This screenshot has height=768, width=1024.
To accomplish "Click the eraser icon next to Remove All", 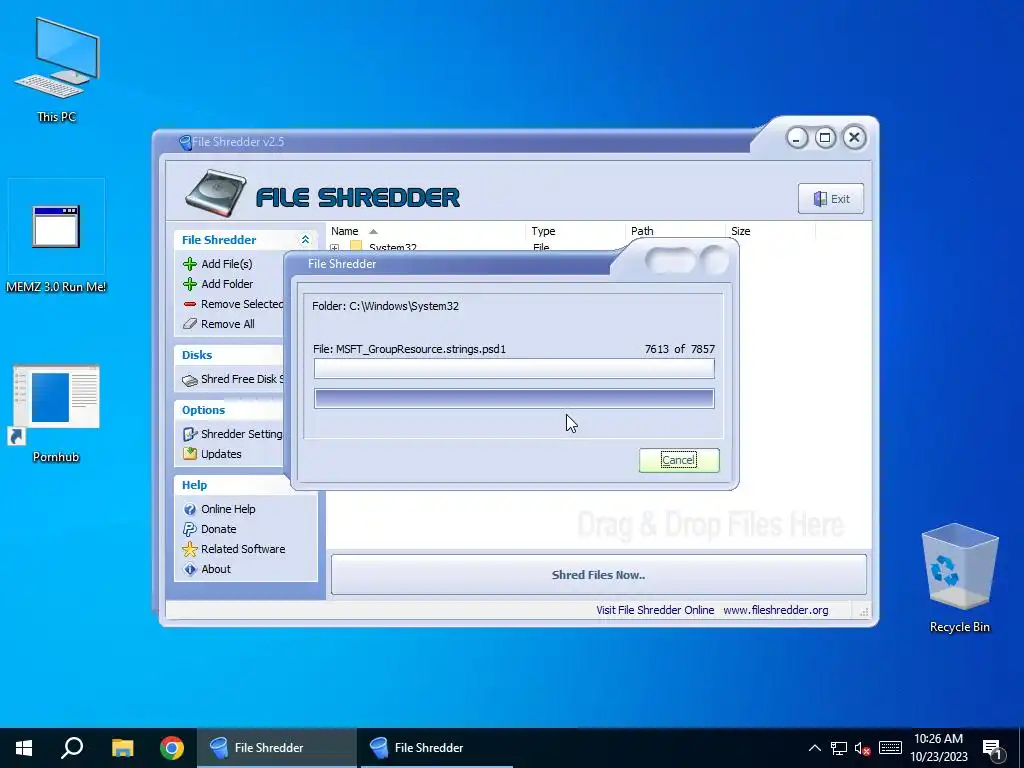I will 190,324.
